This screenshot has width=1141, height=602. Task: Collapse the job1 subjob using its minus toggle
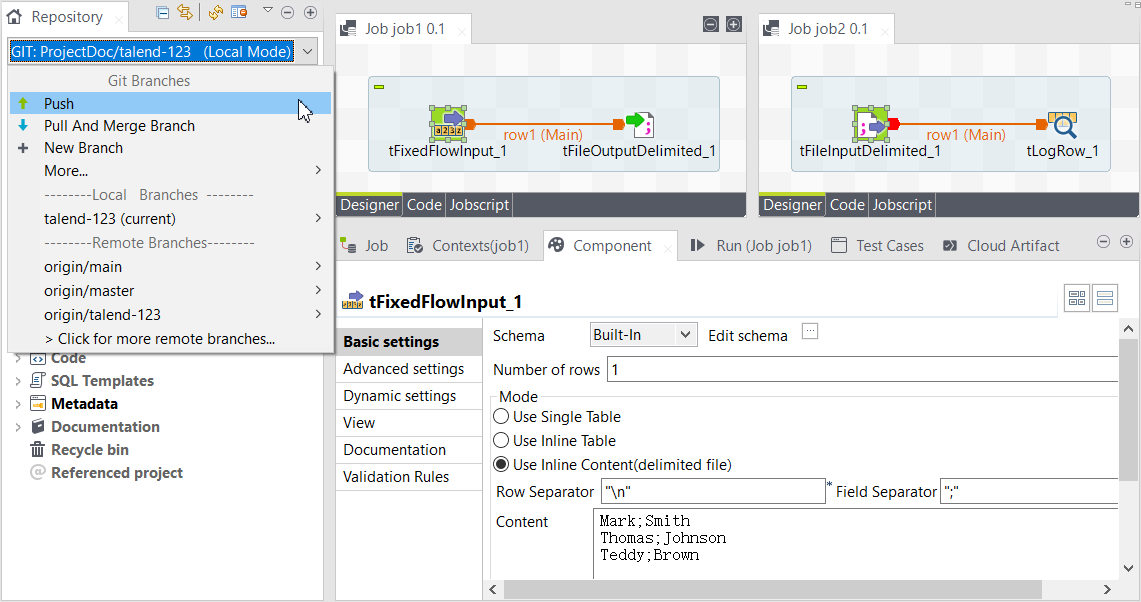pyautogui.click(x=379, y=87)
